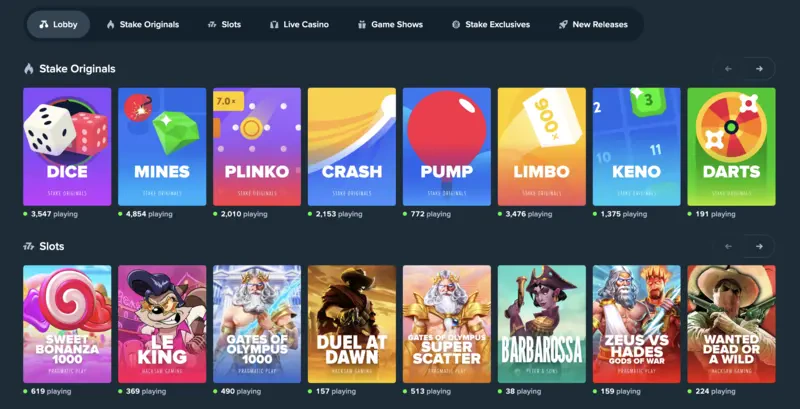
Task: Open the Mines game card
Action: click(x=162, y=147)
